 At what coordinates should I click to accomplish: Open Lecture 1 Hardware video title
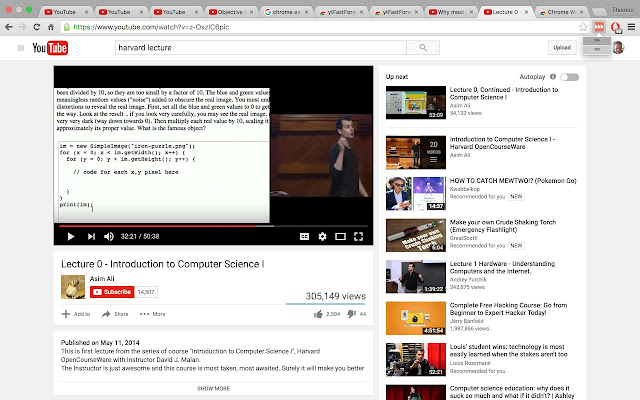(x=502, y=267)
